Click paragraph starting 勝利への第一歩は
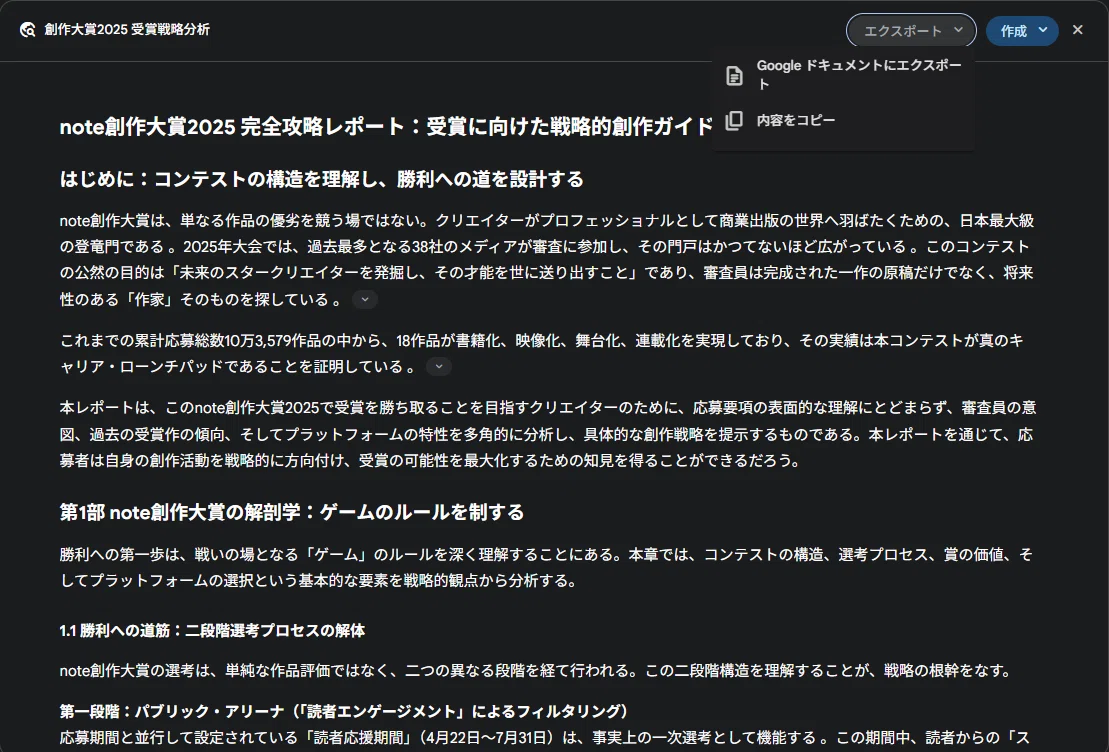Screen dimensions: 1109x752 [546, 567]
